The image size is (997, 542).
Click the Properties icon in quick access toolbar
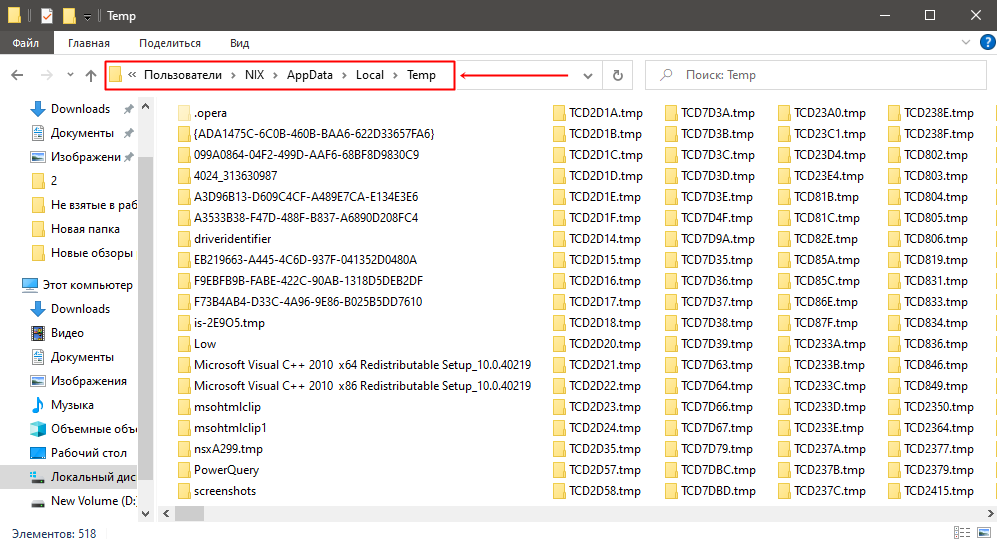click(x=47, y=16)
